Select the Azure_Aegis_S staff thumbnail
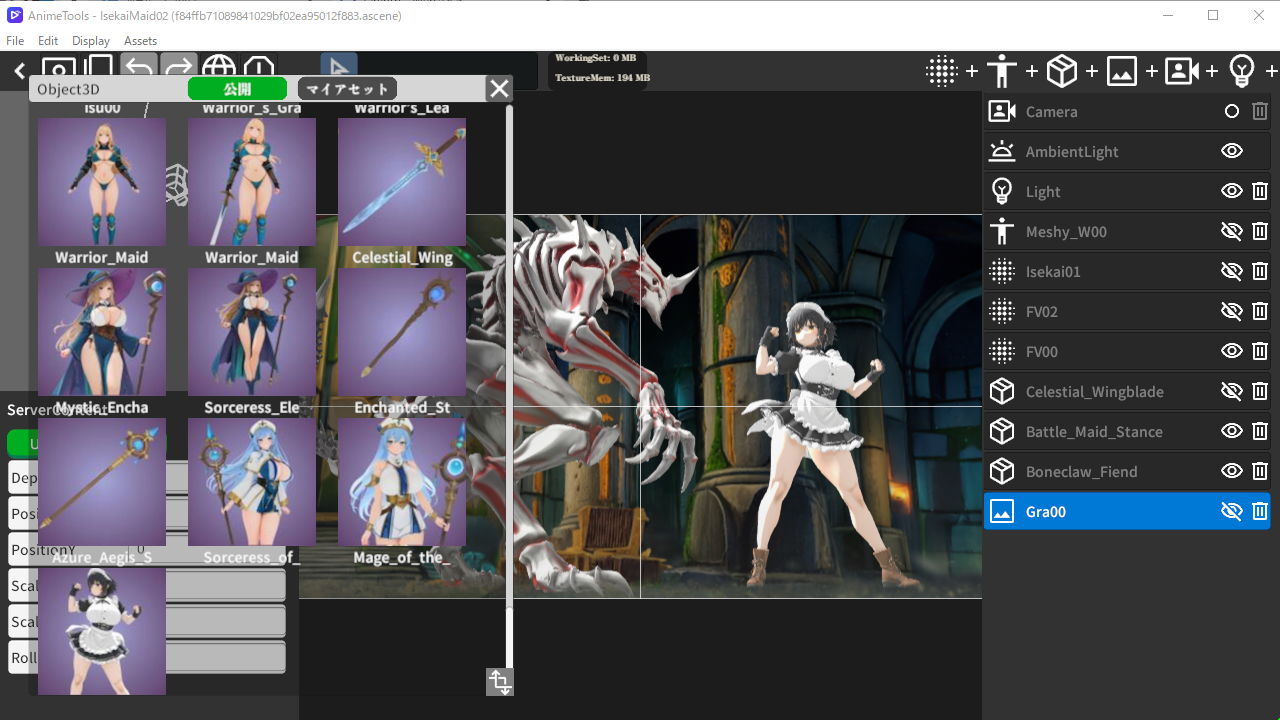The width and height of the screenshot is (1280, 720). [x=102, y=482]
